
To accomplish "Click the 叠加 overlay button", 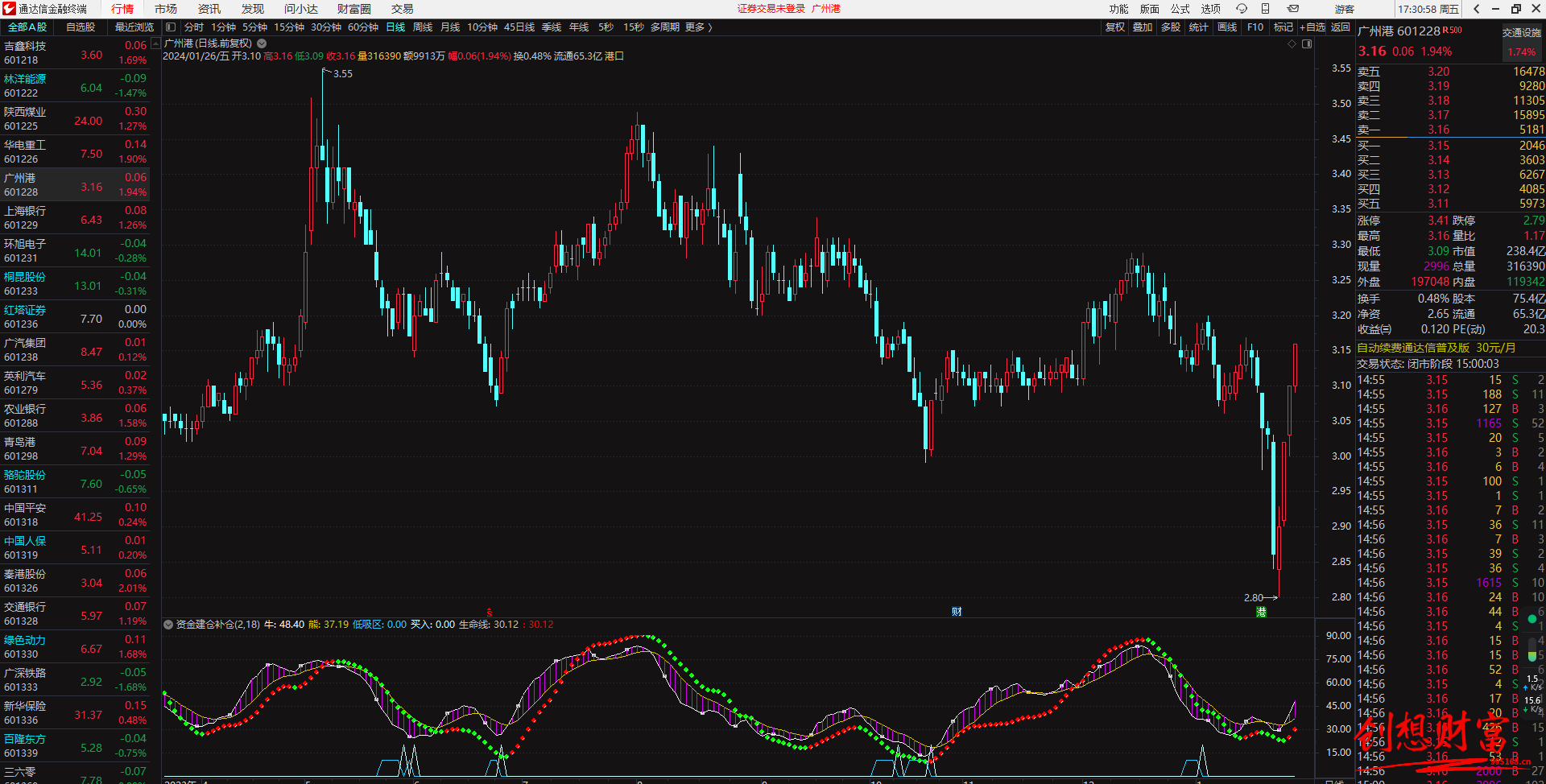I will (1143, 27).
